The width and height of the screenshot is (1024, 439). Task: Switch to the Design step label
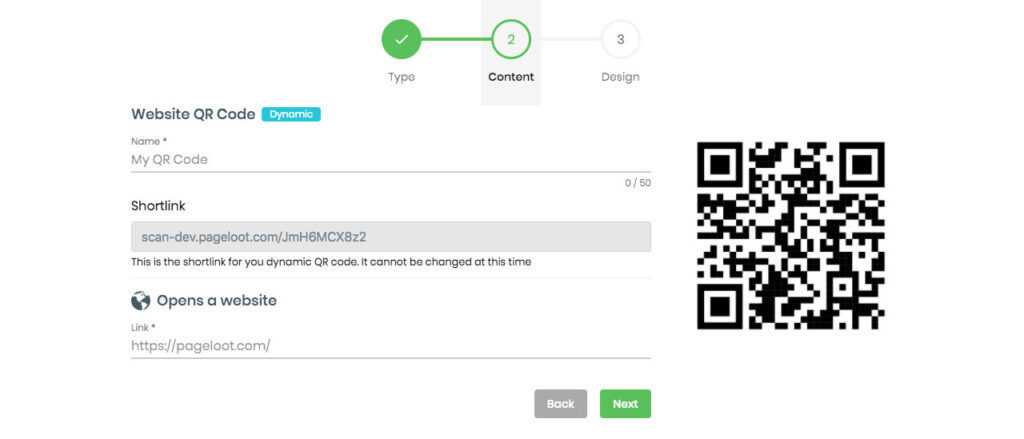click(620, 77)
